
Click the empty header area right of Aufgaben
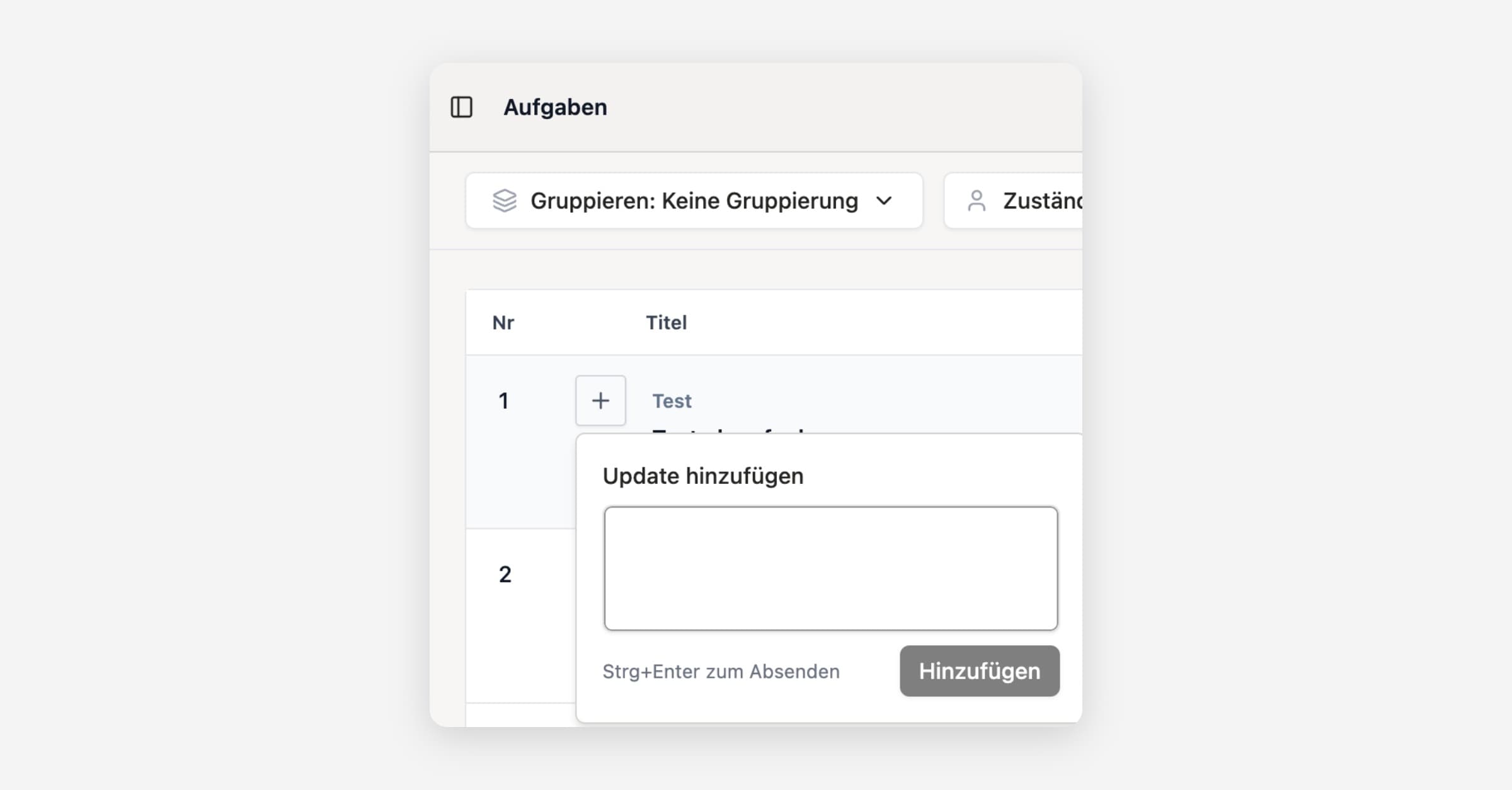pyautogui.click(x=850, y=107)
